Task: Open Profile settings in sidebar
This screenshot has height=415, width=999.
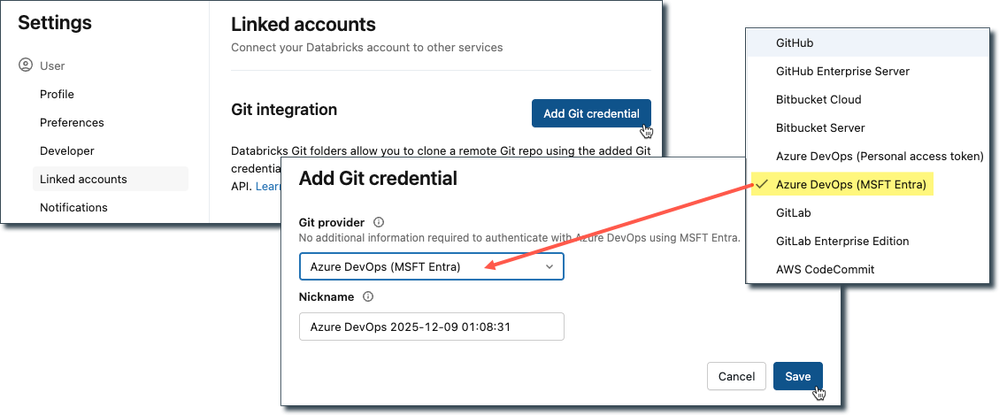Action: pos(57,94)
